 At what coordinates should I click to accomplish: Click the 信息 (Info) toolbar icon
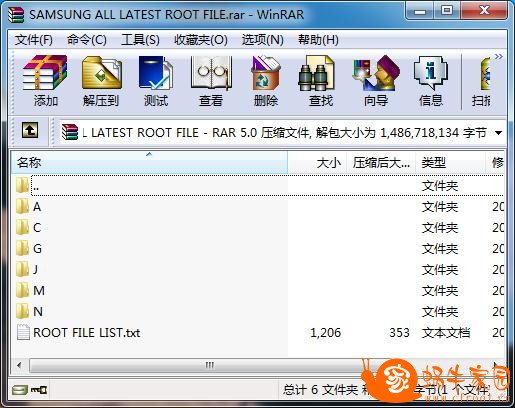(431, 73)
